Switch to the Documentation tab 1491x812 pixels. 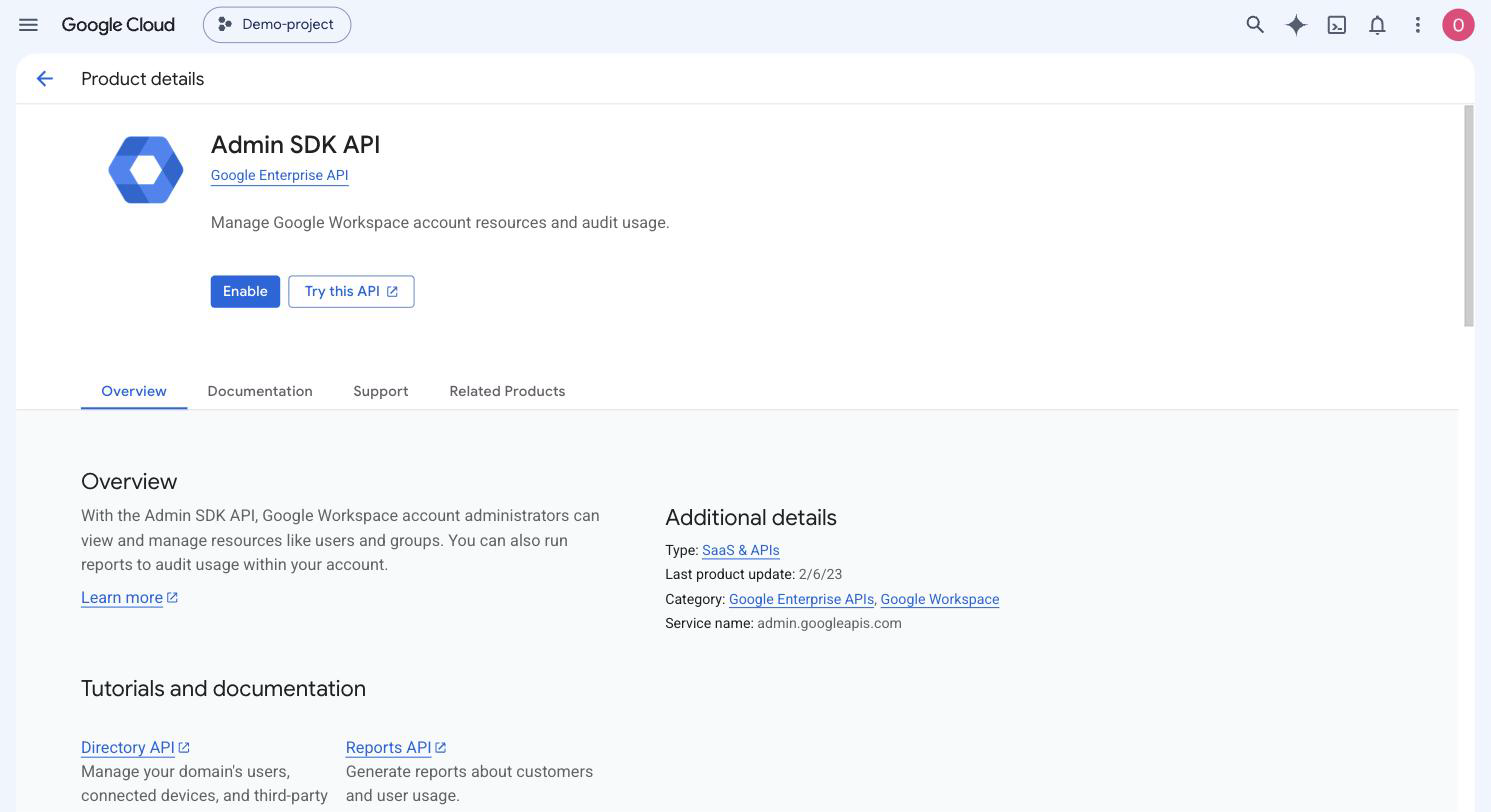(260, 391)
